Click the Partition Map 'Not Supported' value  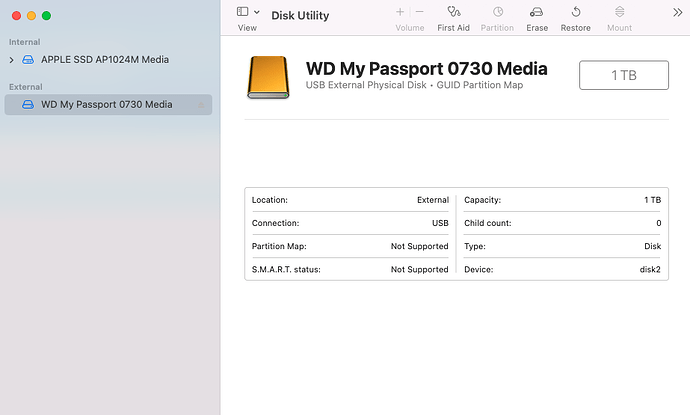pyautogui.click(x=419, y=246)
